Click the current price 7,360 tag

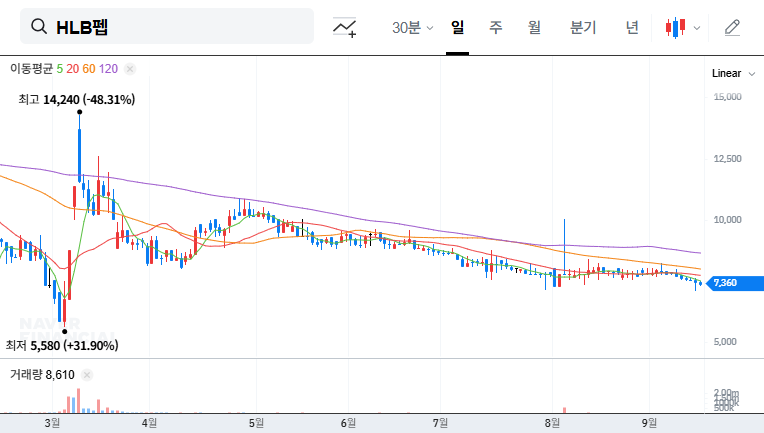tap(735, 283)
